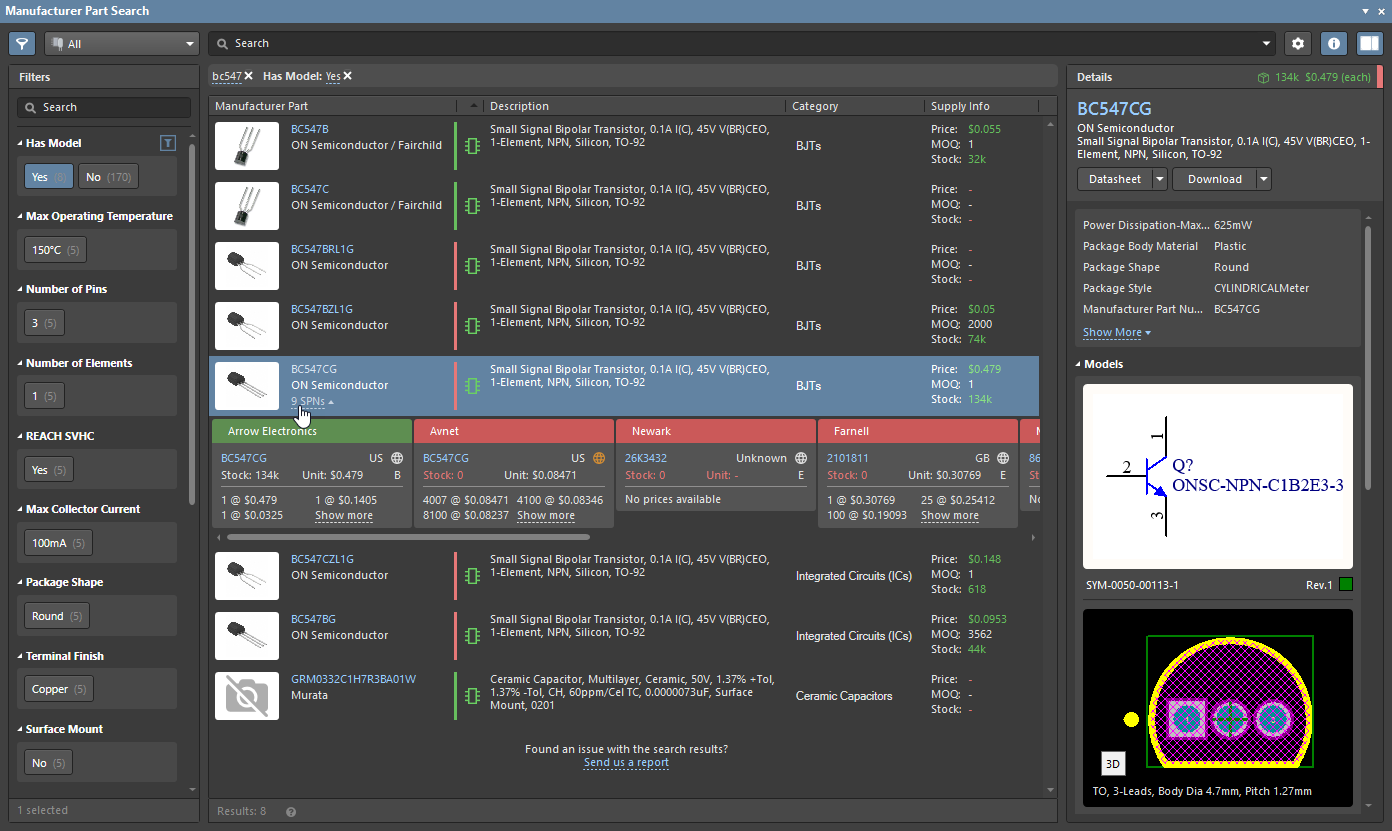The width and height of the screenshot is (1392, 831).
Task: Toggle the Copper terminal finish filter
Action: (59, 689)
